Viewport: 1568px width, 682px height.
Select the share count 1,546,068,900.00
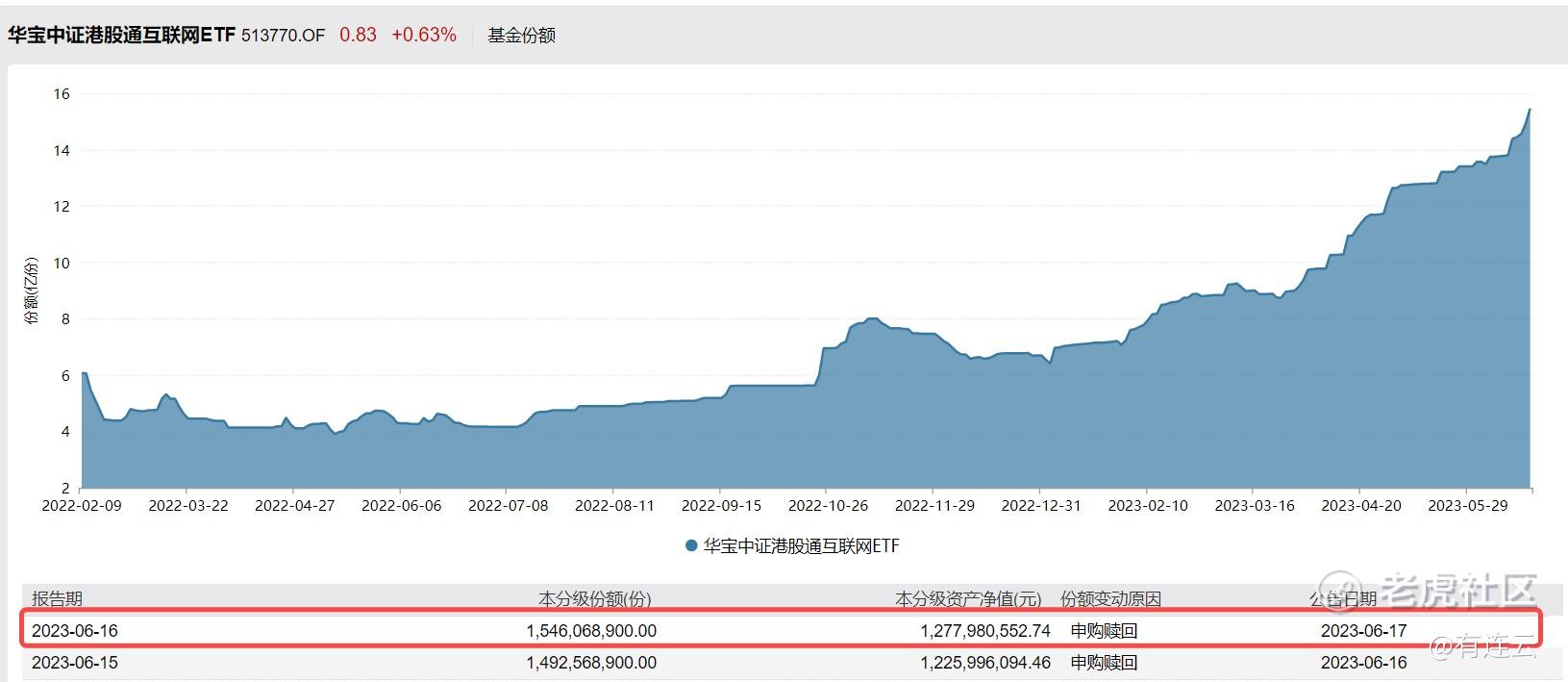tap(591, 631)
